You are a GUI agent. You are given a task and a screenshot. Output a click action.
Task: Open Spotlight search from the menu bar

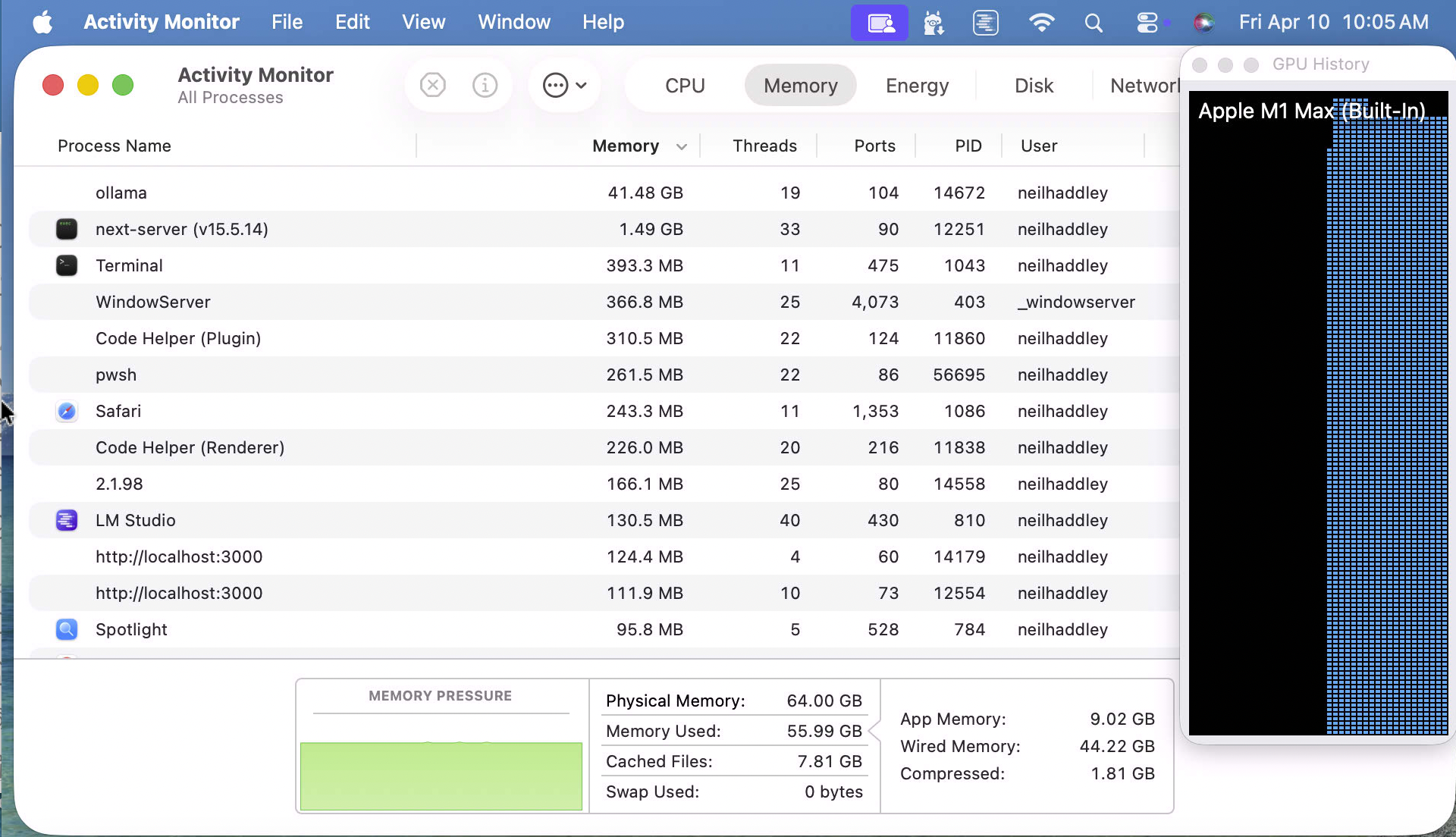pyautogui.click(x=1093, y=23)
